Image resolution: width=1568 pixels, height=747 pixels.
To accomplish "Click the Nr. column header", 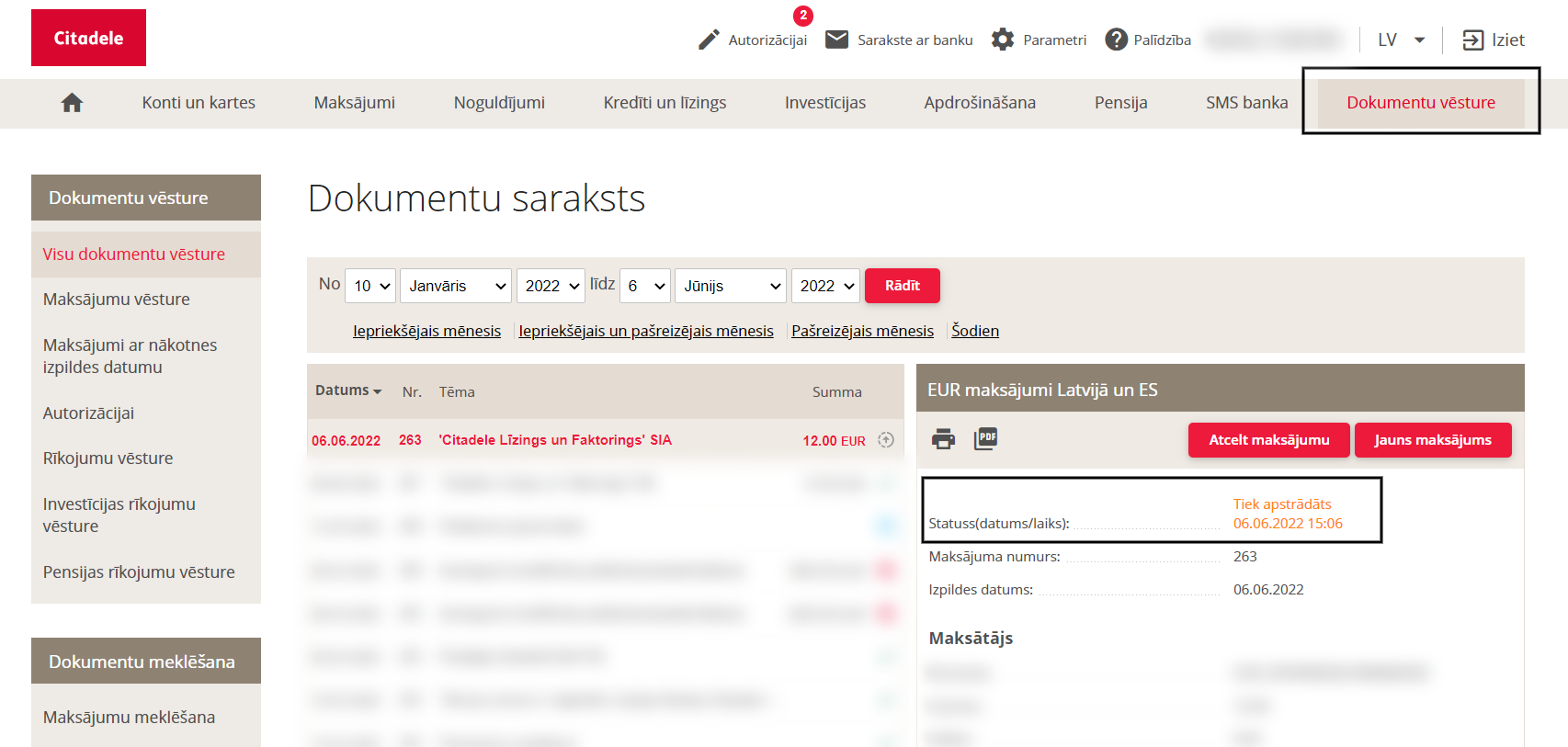I will [412, 392].
